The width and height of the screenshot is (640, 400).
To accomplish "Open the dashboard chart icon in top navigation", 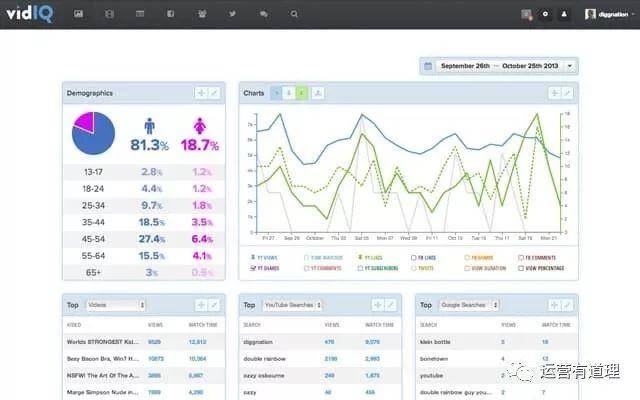I will pyautogui.click(x=78, y=14).
